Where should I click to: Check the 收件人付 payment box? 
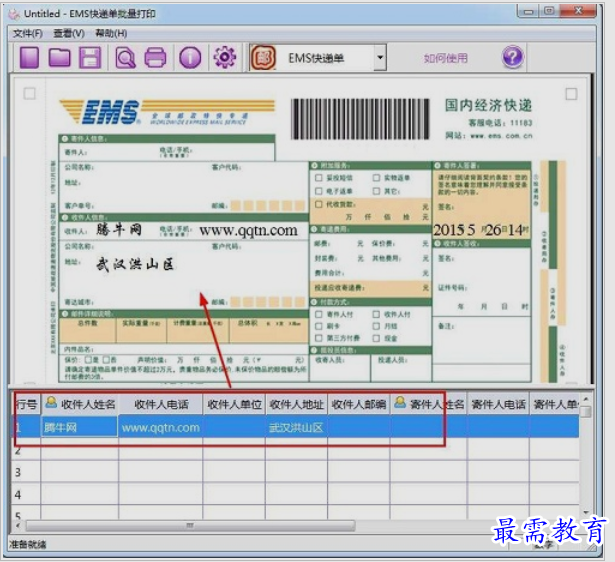coord(376,314)
